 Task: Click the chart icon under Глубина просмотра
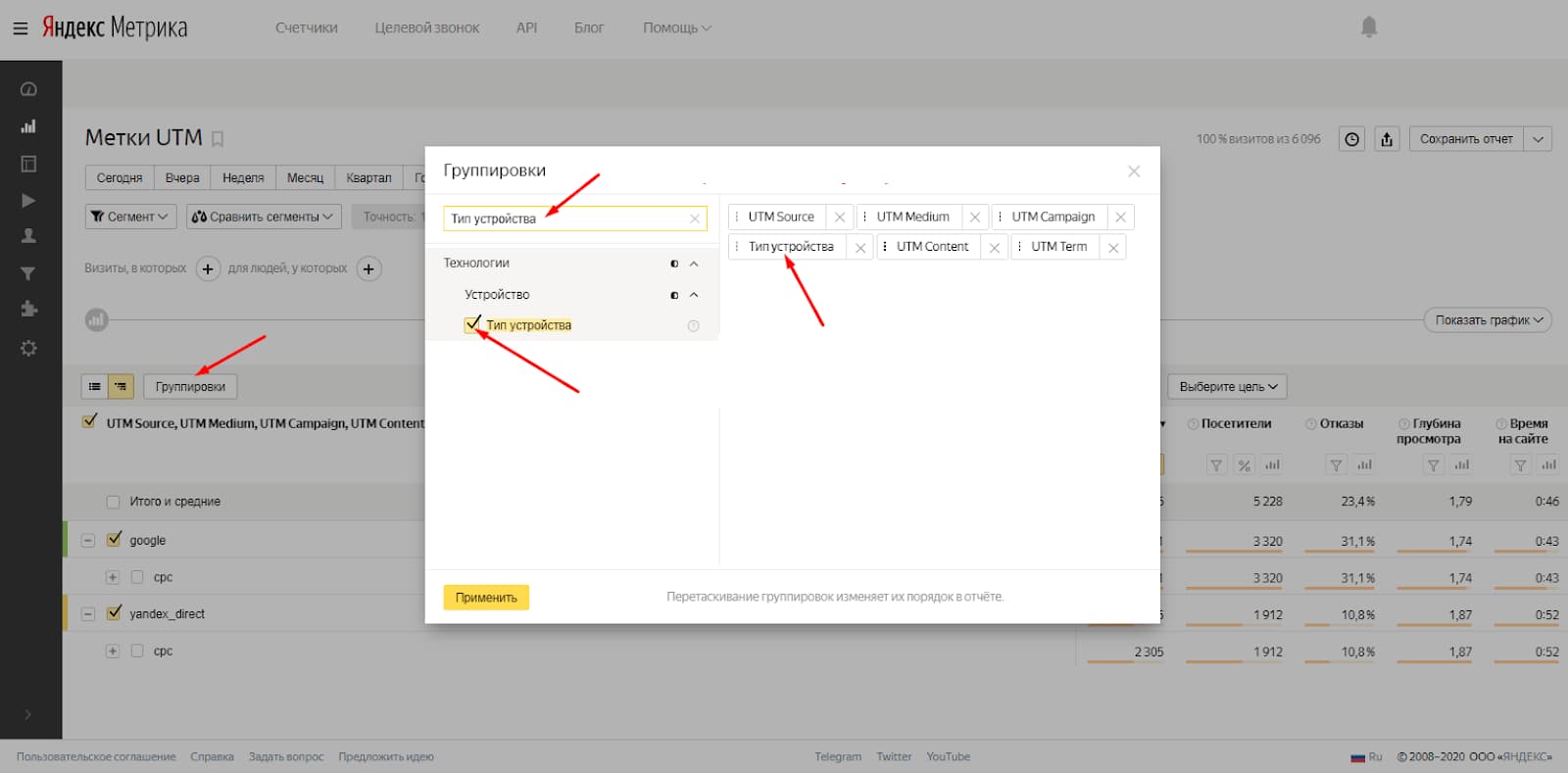pyautogui.click(x=1461, y=465)
